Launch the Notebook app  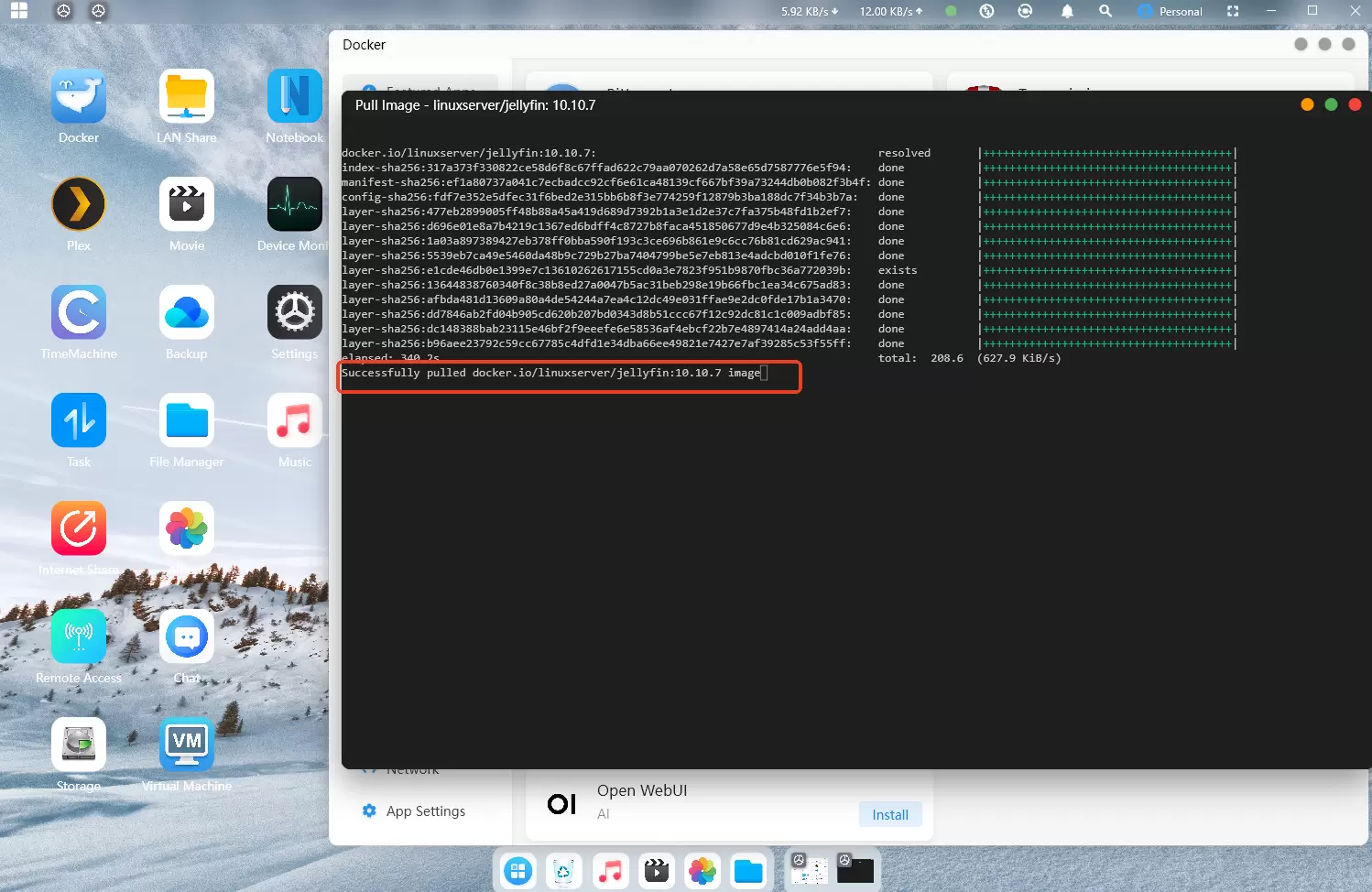tap(295, 96)
